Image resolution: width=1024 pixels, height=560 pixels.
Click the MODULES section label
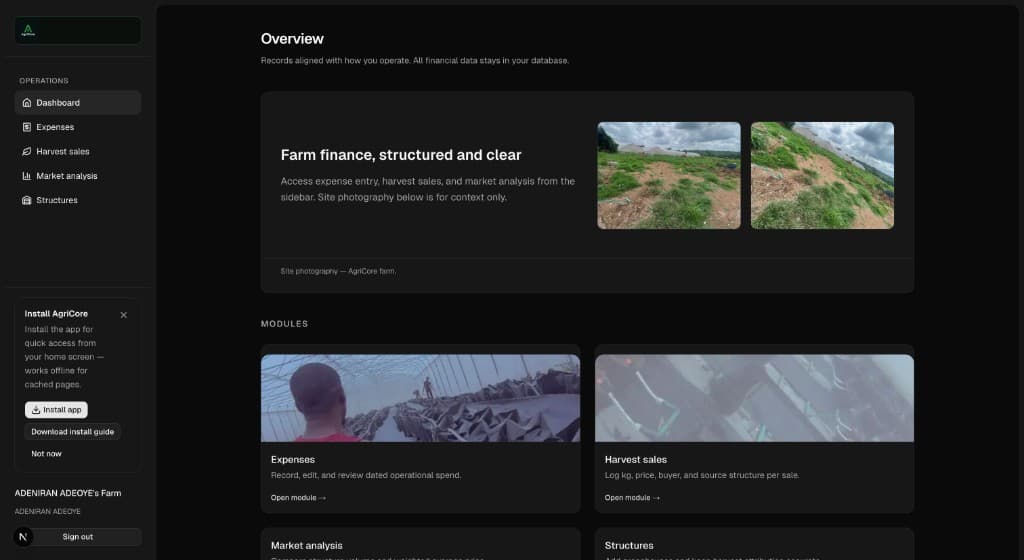pyautogui.click(x=284, y=324)
